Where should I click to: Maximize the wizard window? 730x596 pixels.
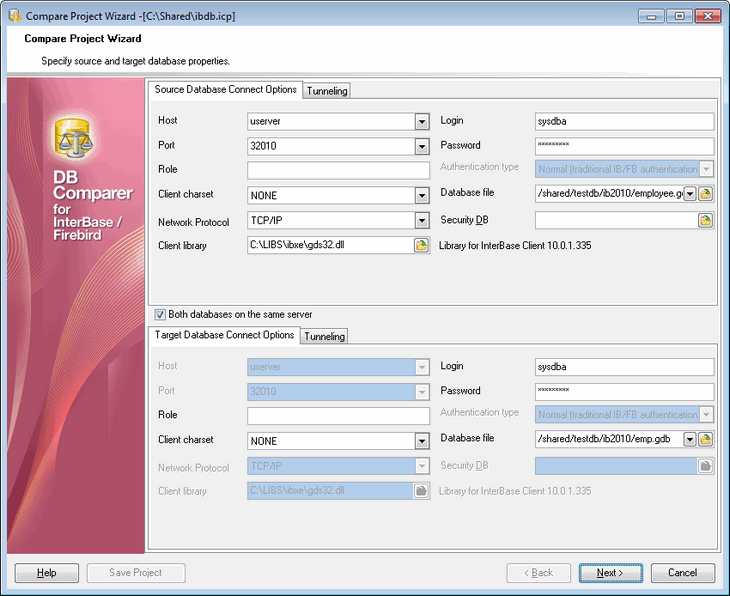(x=679, y=16)
